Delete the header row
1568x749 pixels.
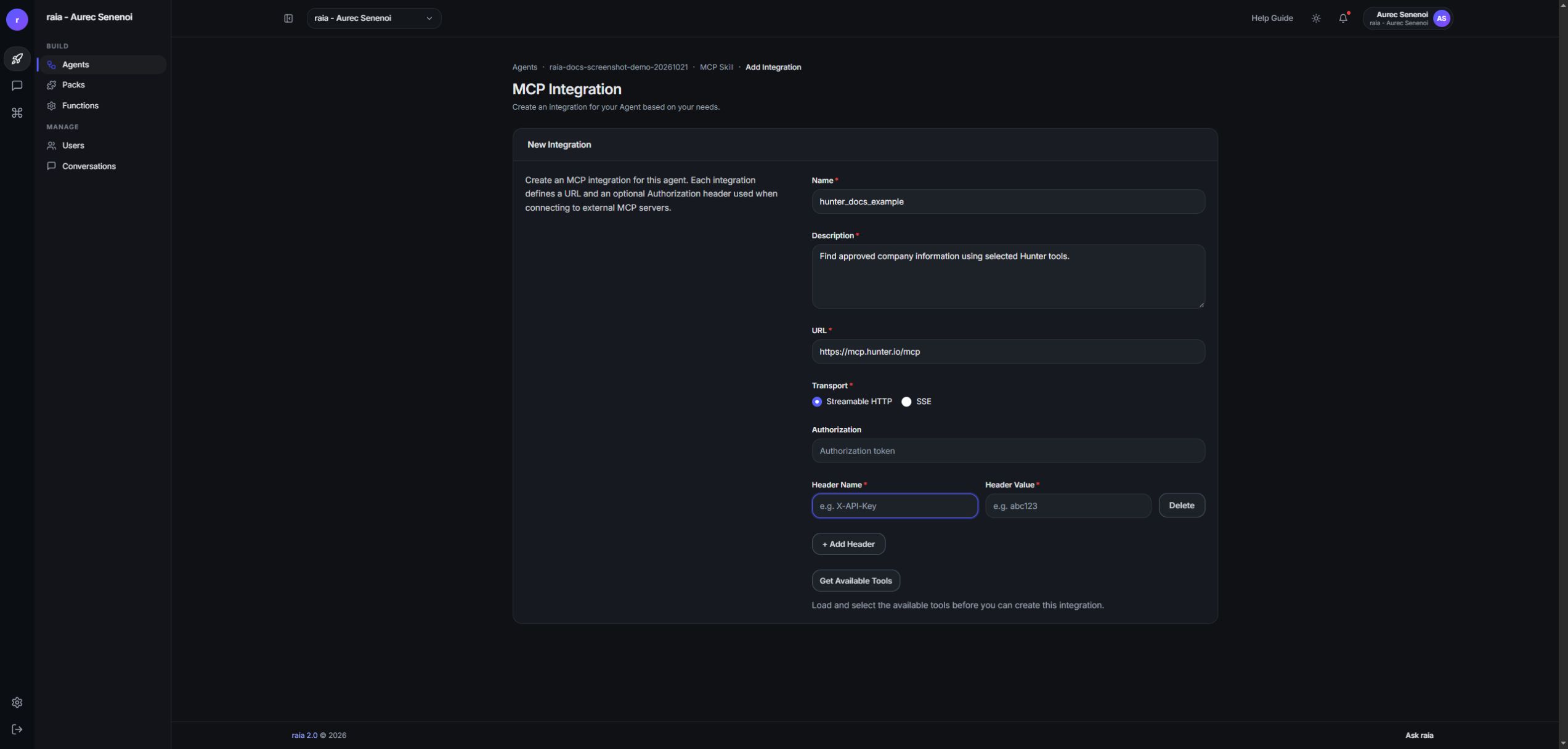(x=1182, y=506)
